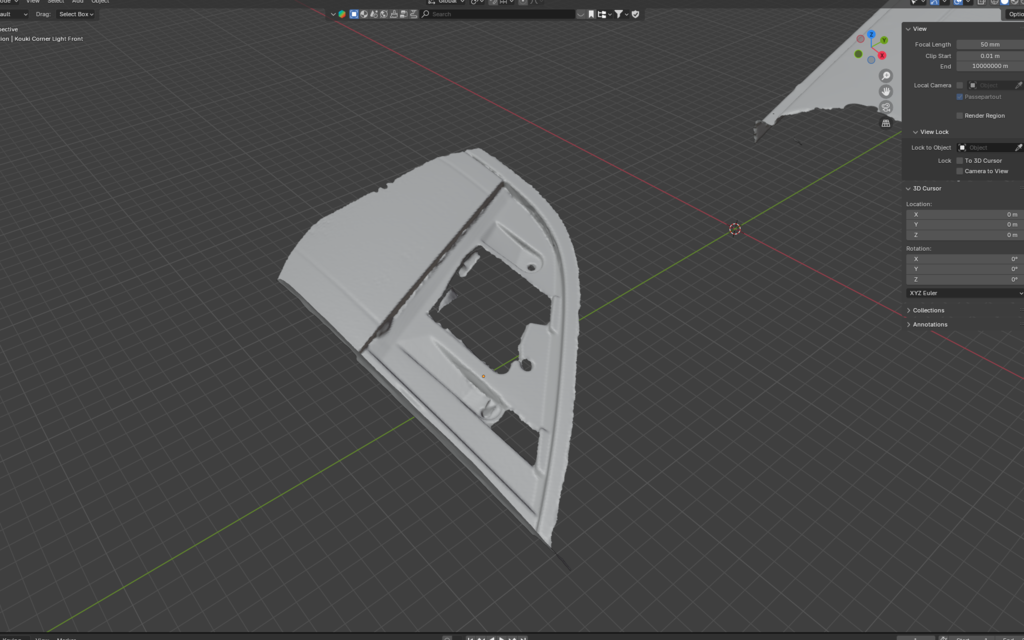Click the clip End 10000000 m field
Image resolution: width=1024 pixels, height=640 pixels.
click(x=990, y=66)
